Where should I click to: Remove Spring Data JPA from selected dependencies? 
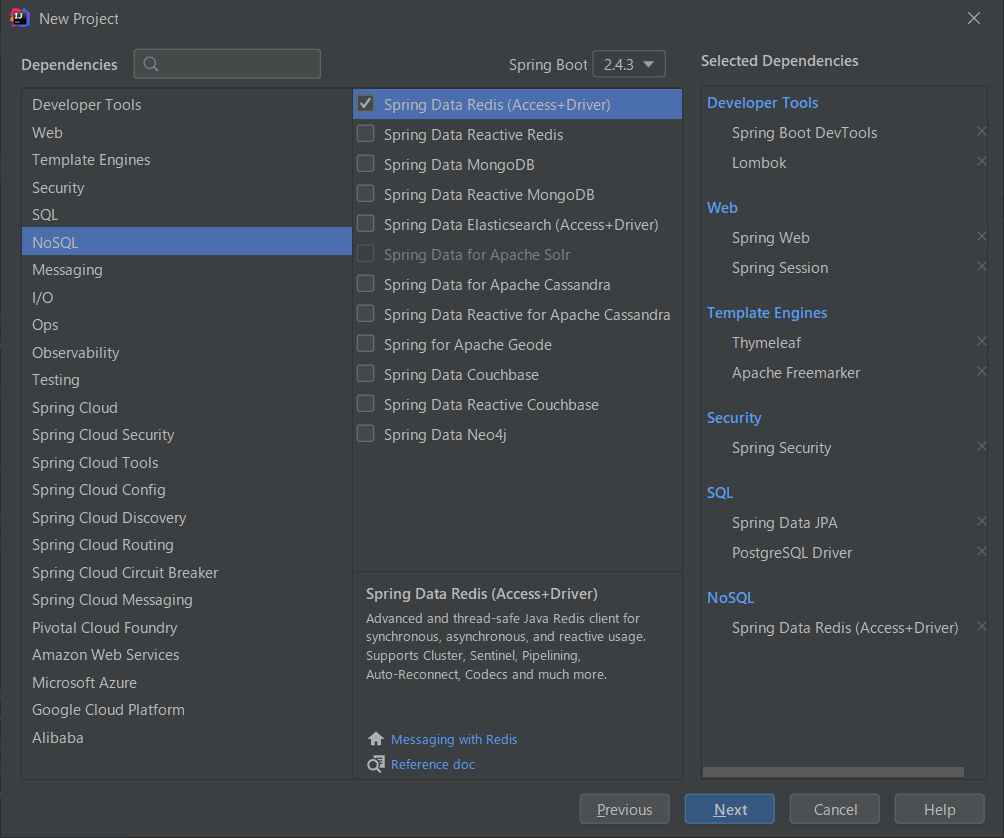[x=981, y=521]
